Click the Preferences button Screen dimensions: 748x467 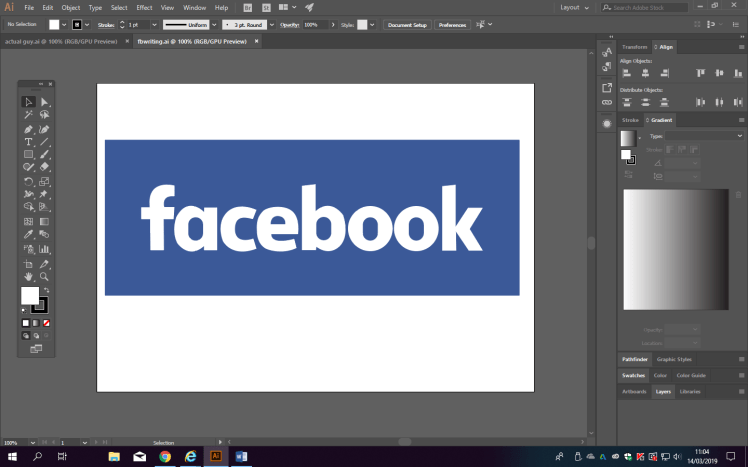click(452, 25)
